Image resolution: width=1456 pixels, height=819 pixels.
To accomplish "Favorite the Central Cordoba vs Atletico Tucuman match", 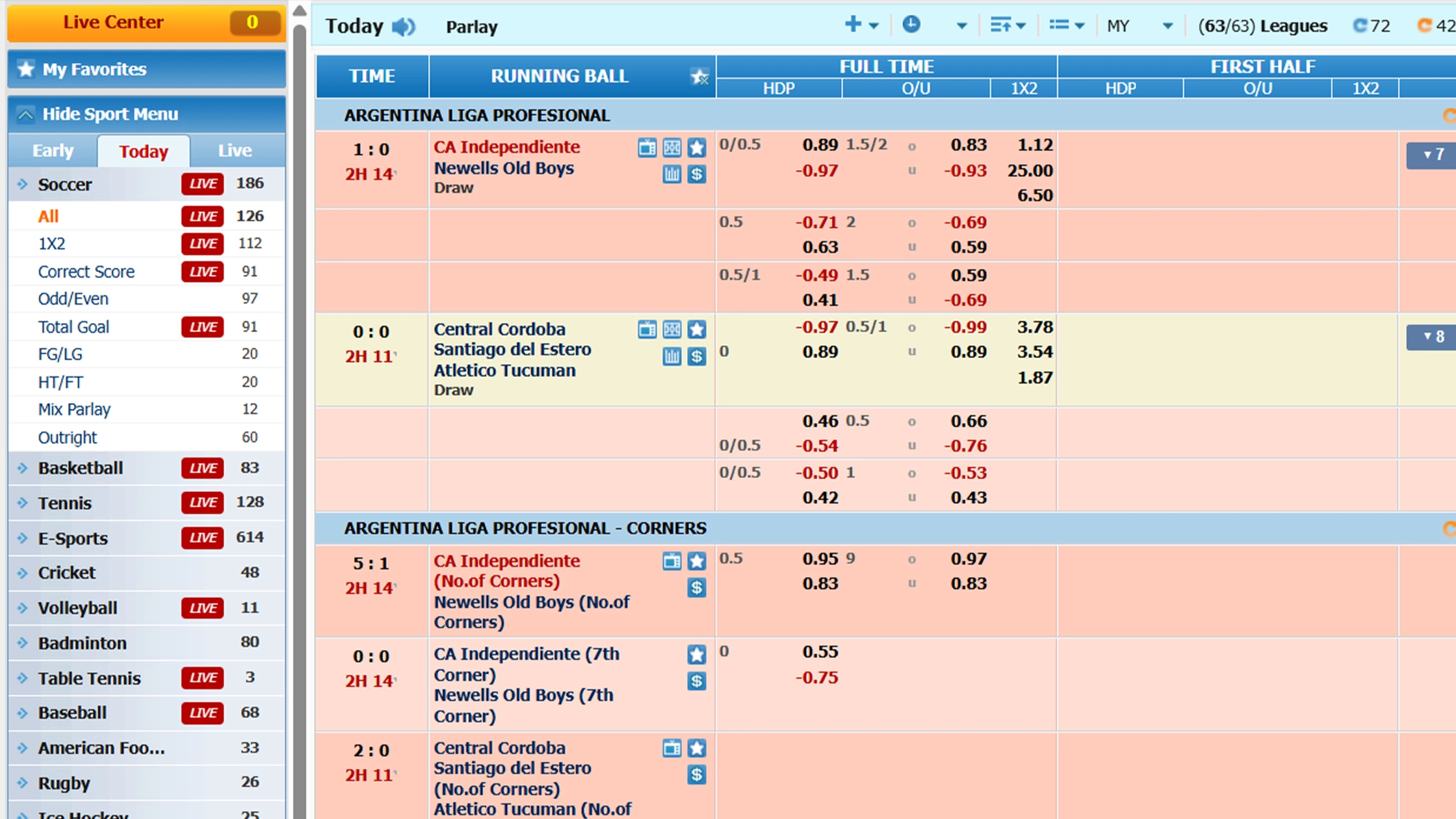I will pos(697,330).
